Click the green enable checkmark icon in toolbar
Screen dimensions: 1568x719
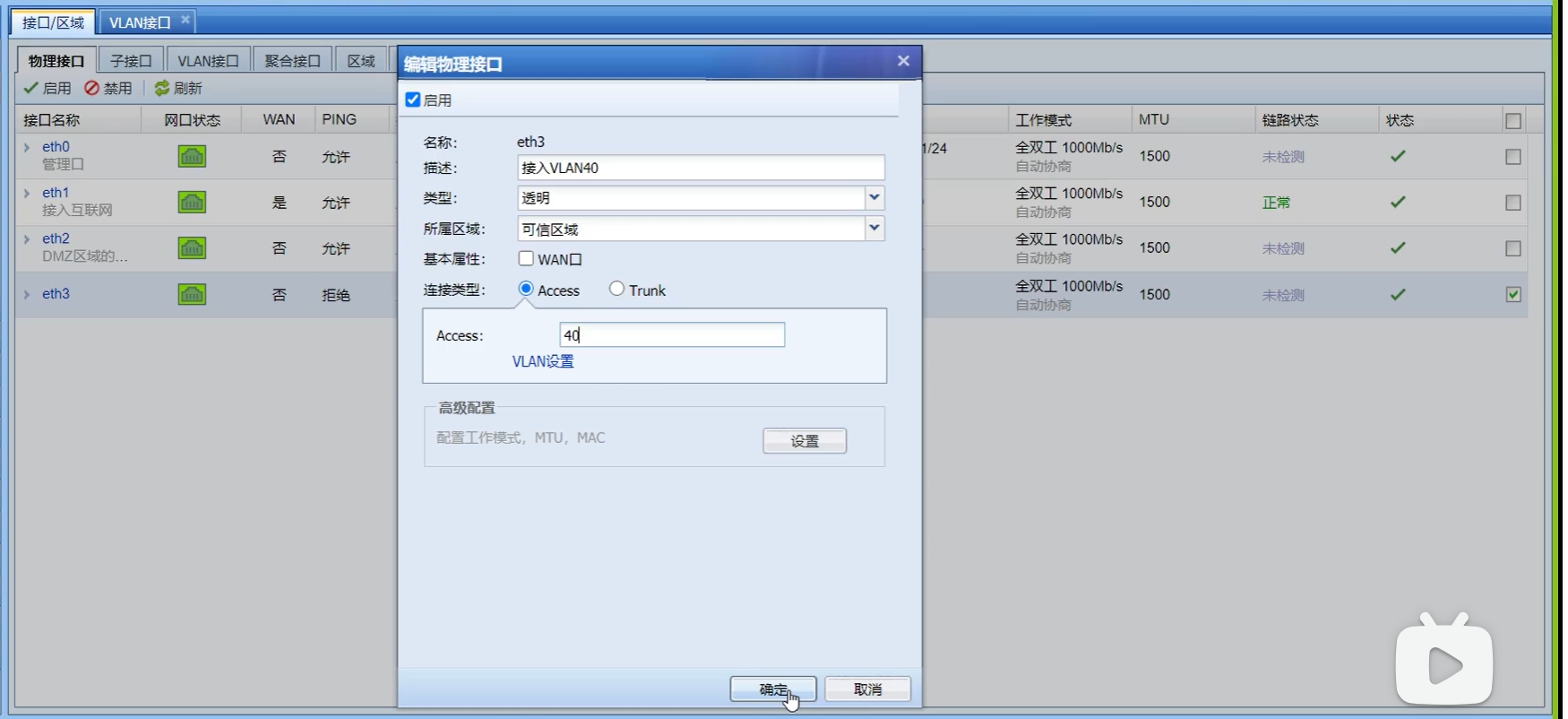click(30, 88)
